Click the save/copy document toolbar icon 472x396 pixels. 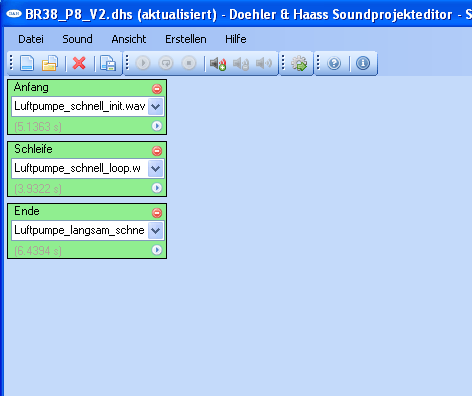pyautogui.click(x=108, y=63)
